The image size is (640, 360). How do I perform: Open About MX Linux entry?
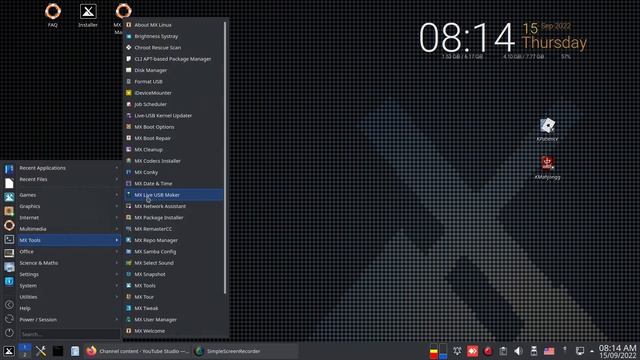(x=174, y=25)
